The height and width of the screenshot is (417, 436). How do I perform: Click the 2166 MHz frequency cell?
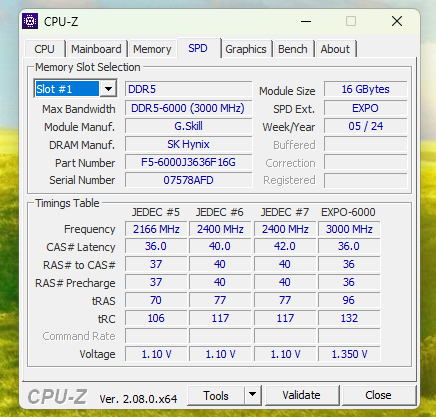point(156,229)
